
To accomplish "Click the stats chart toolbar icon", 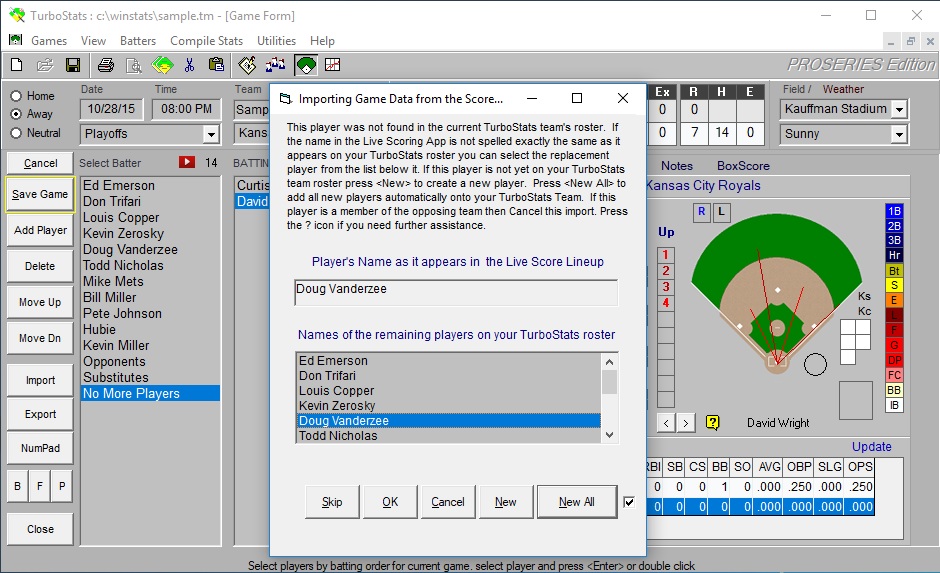I will (x=333, y=65).
